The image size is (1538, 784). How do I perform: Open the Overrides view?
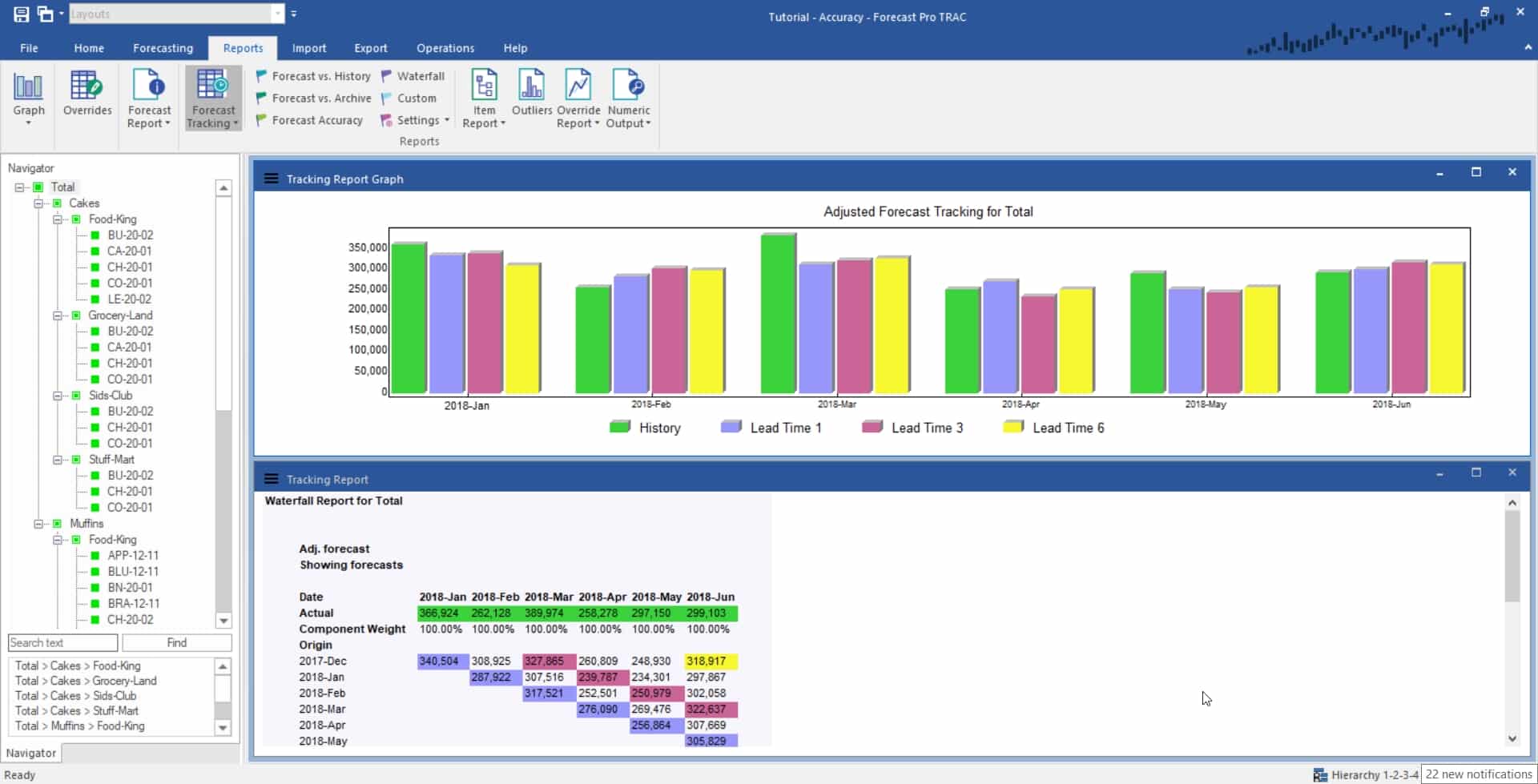coord(87,94)
